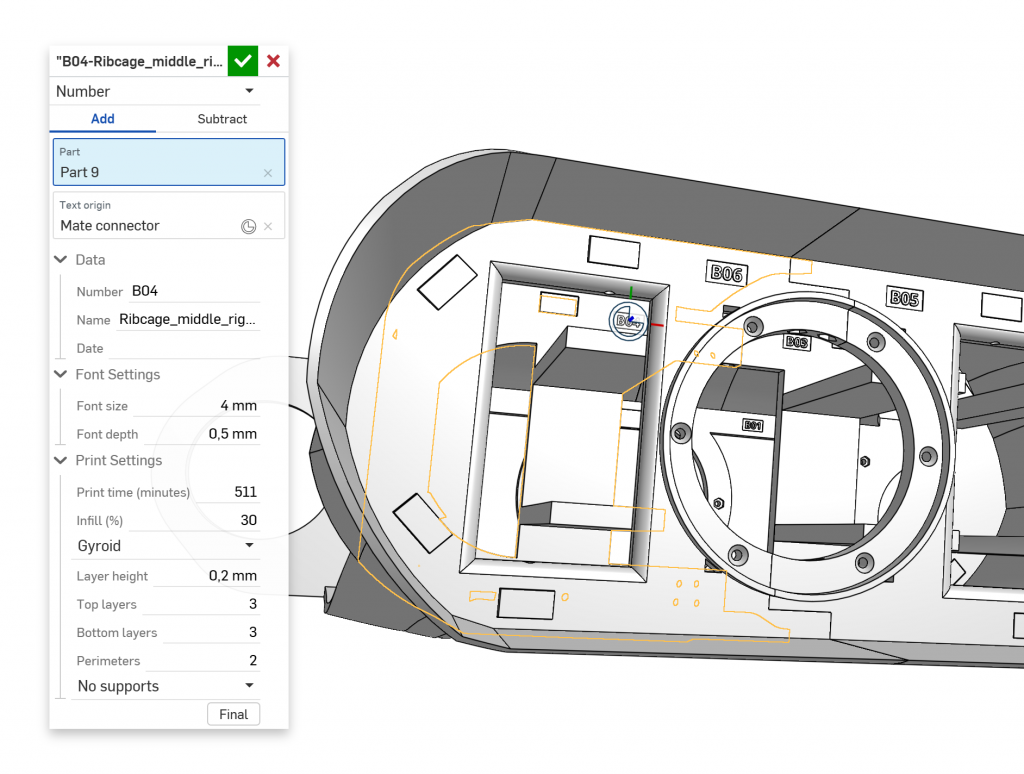Click the mate connector clock icon

(x=248, y=227)
